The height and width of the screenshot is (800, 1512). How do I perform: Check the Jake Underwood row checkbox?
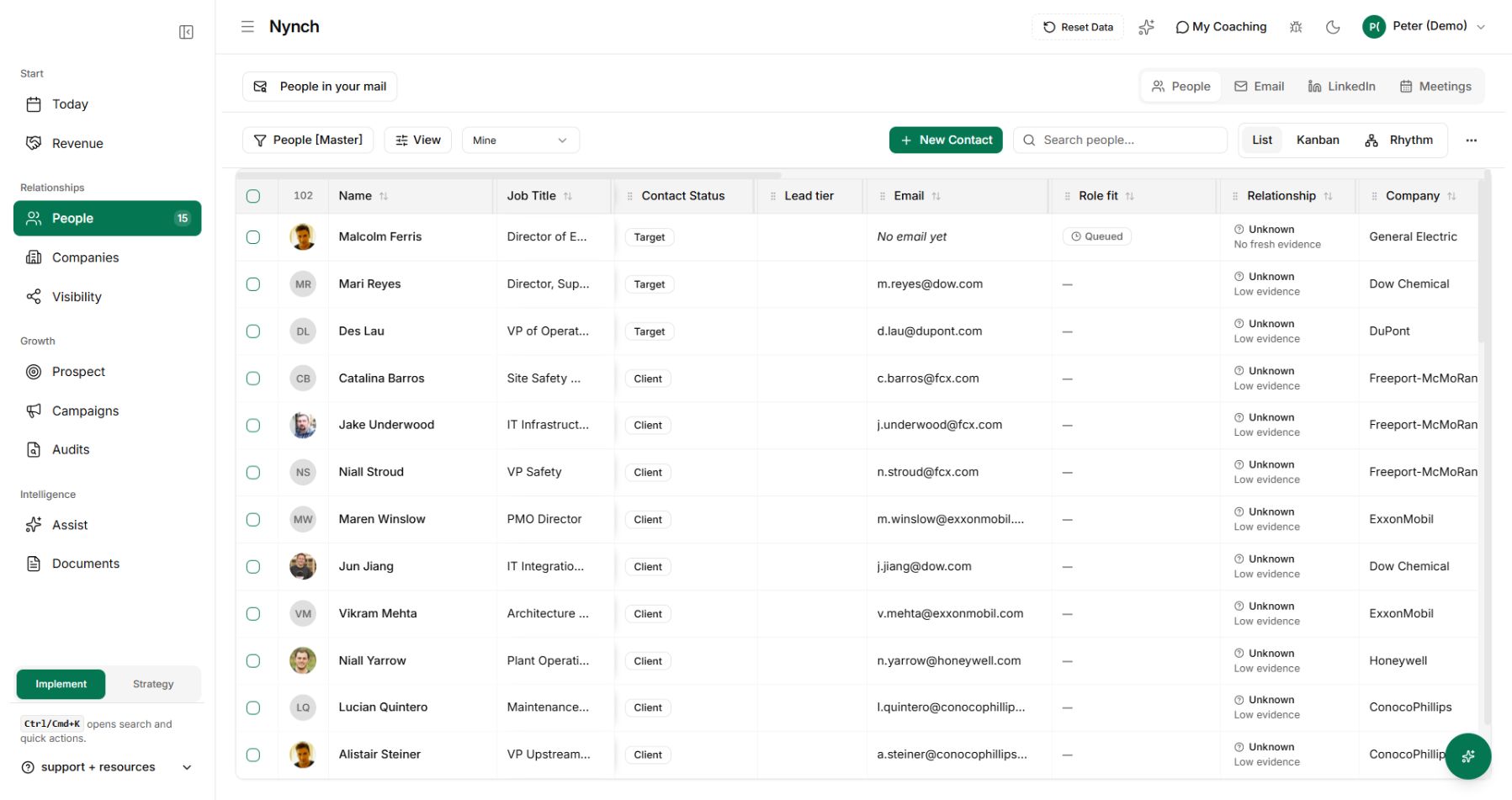click(x=253, y=426)
